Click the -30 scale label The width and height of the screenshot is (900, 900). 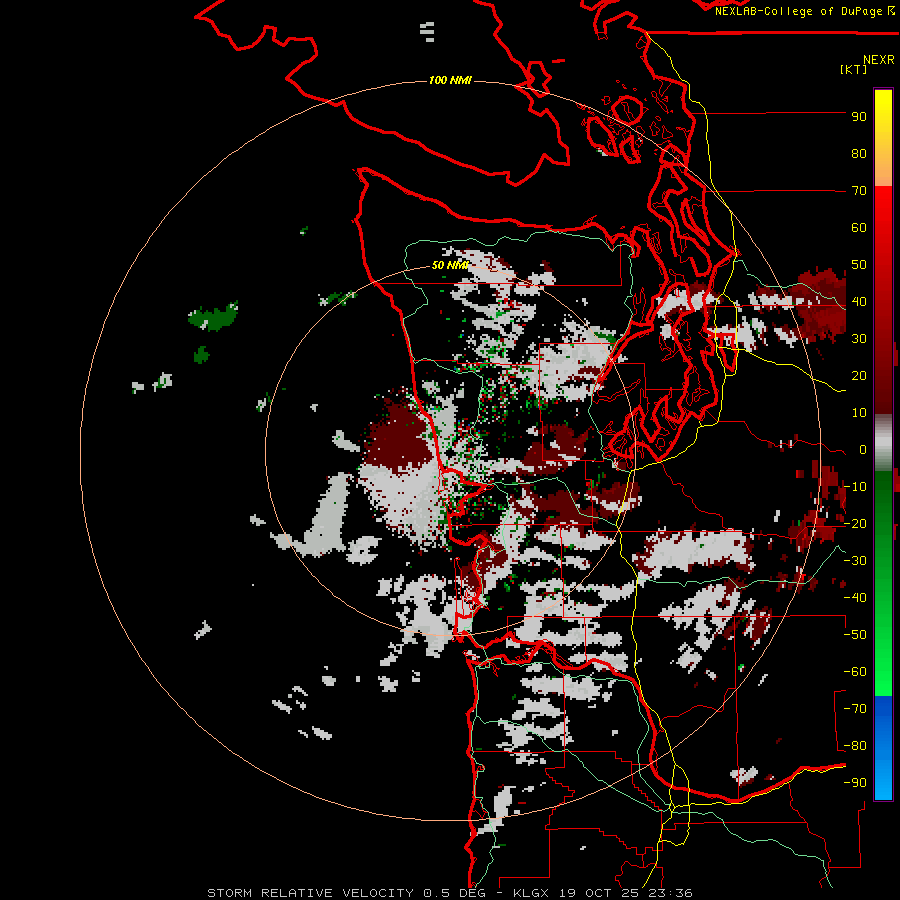855,561
